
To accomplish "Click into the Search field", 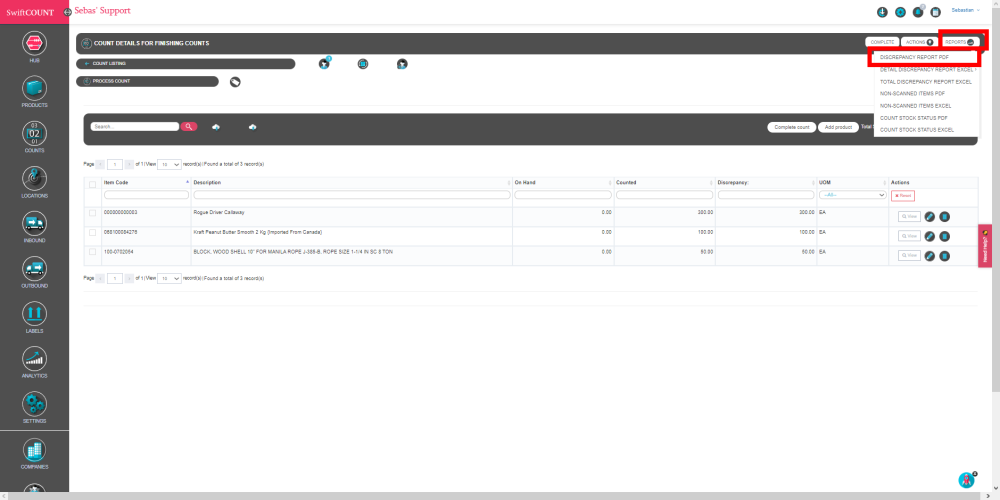I will 135,127.
